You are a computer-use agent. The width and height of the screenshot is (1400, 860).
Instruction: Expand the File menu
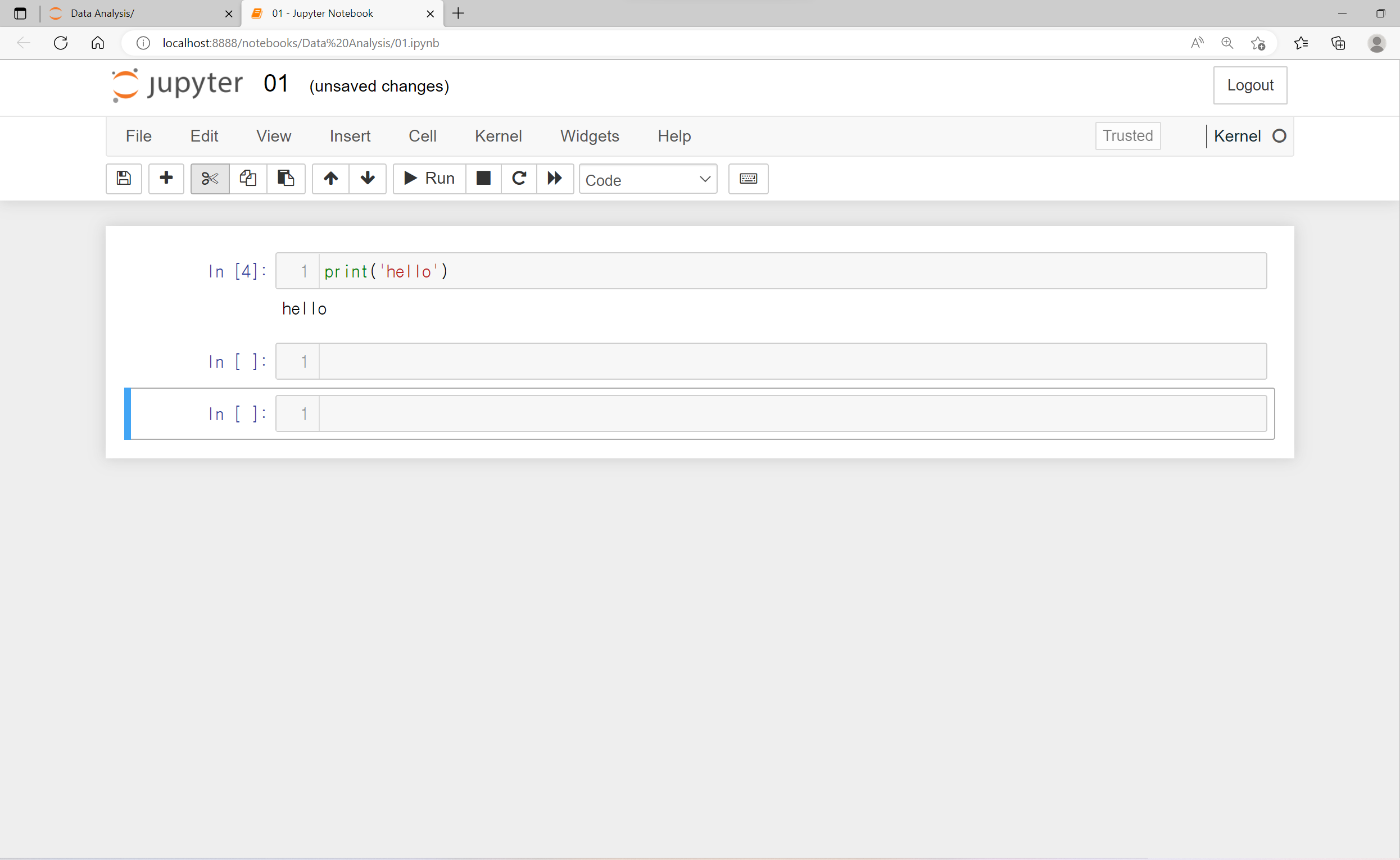pyautogui.click(x=138, y=136)
